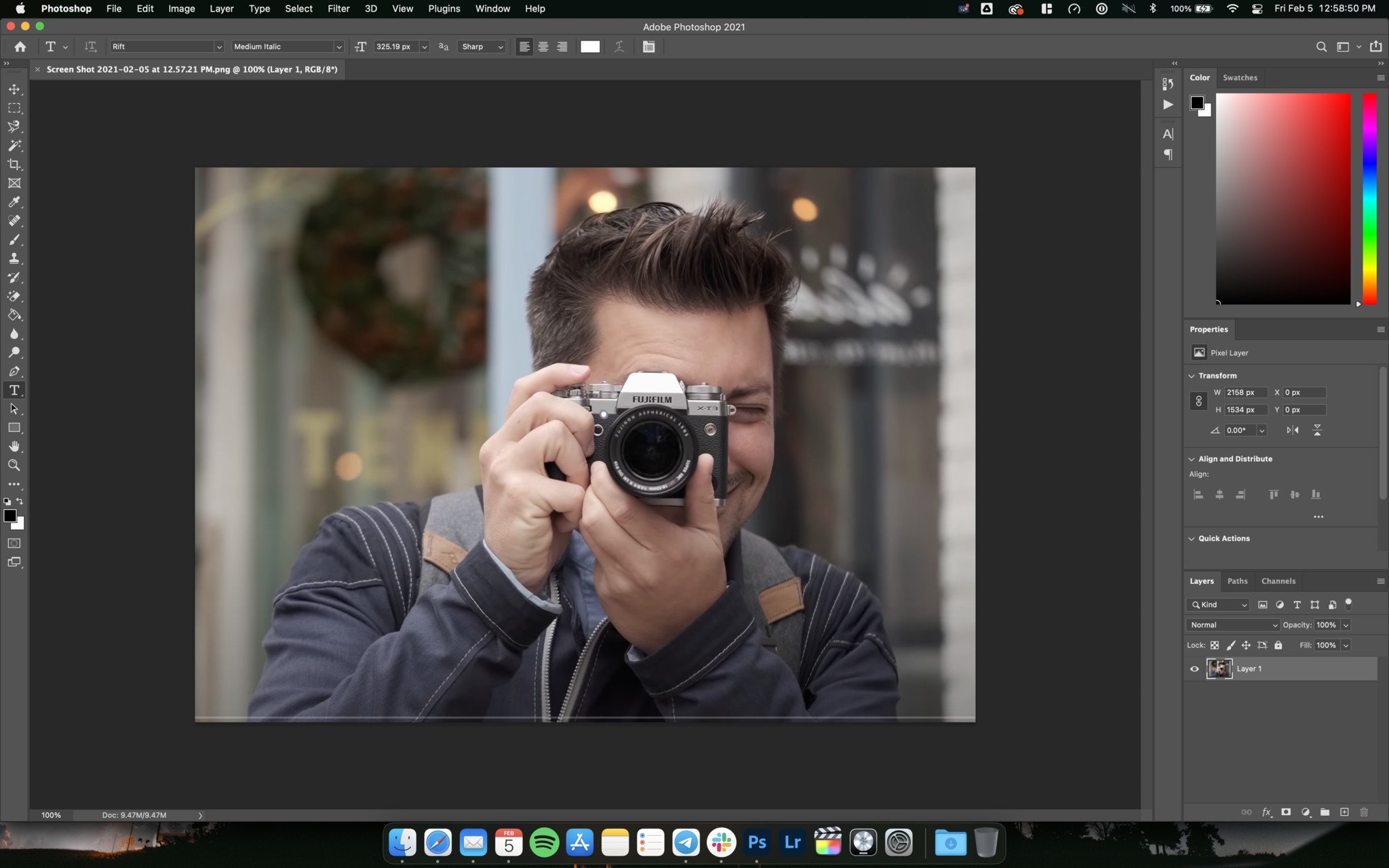Select the Gradient tool
The width and height of the screenshot is (1389, 868).
click(x=14, y=314)
